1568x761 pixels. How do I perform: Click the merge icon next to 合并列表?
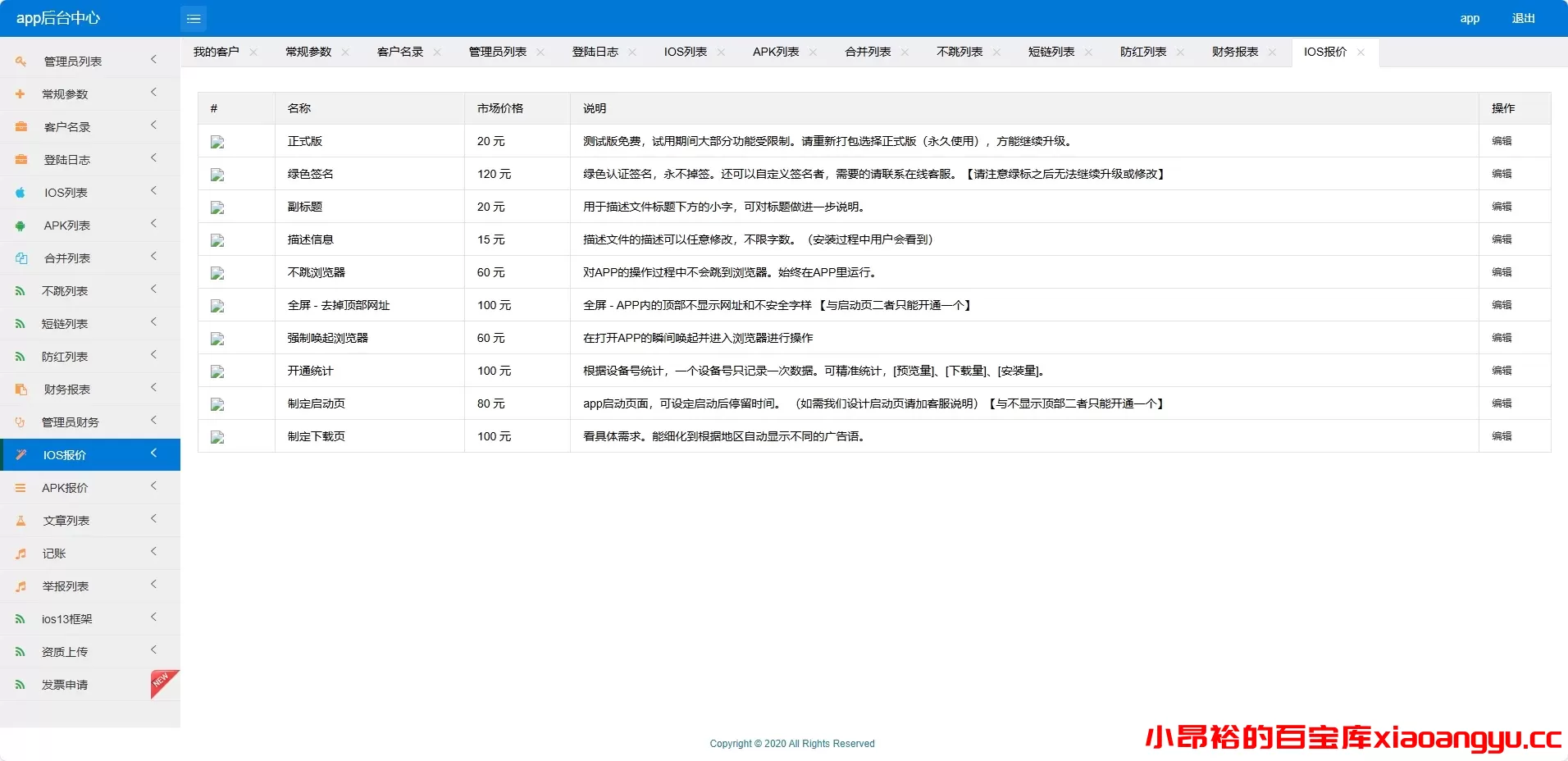(x=21, y=257)
